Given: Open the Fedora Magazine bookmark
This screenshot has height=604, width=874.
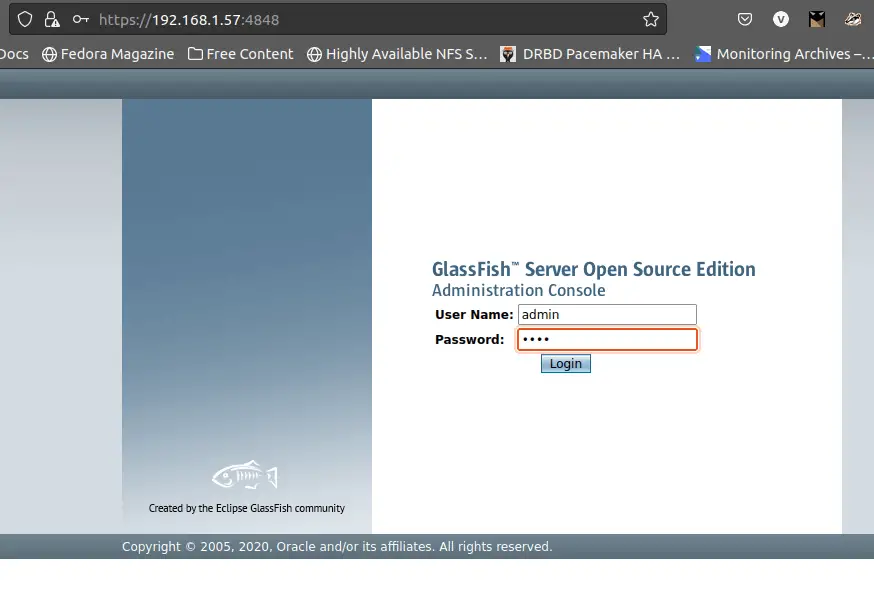Looking at the screenshot, I should click(x=108, y=54).
